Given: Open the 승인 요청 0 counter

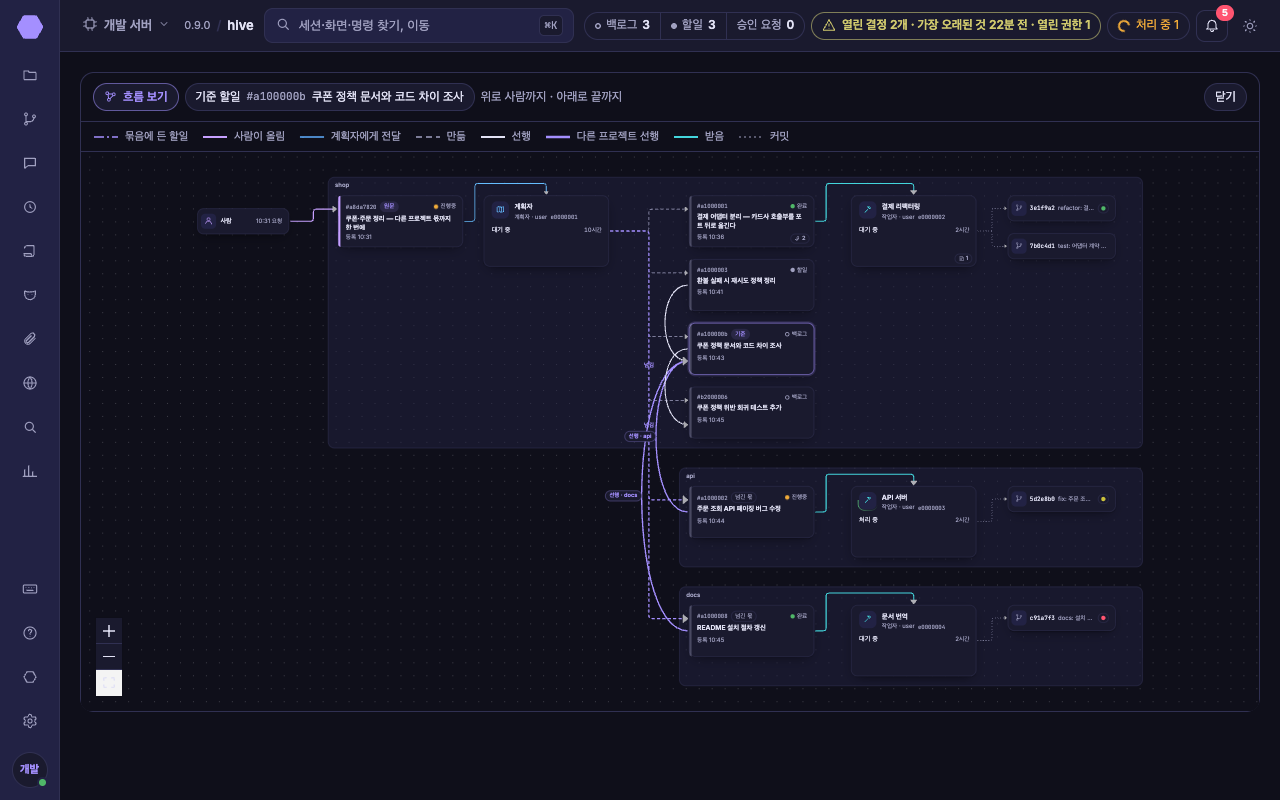Looking at the screenshot, I should point(765,25).
